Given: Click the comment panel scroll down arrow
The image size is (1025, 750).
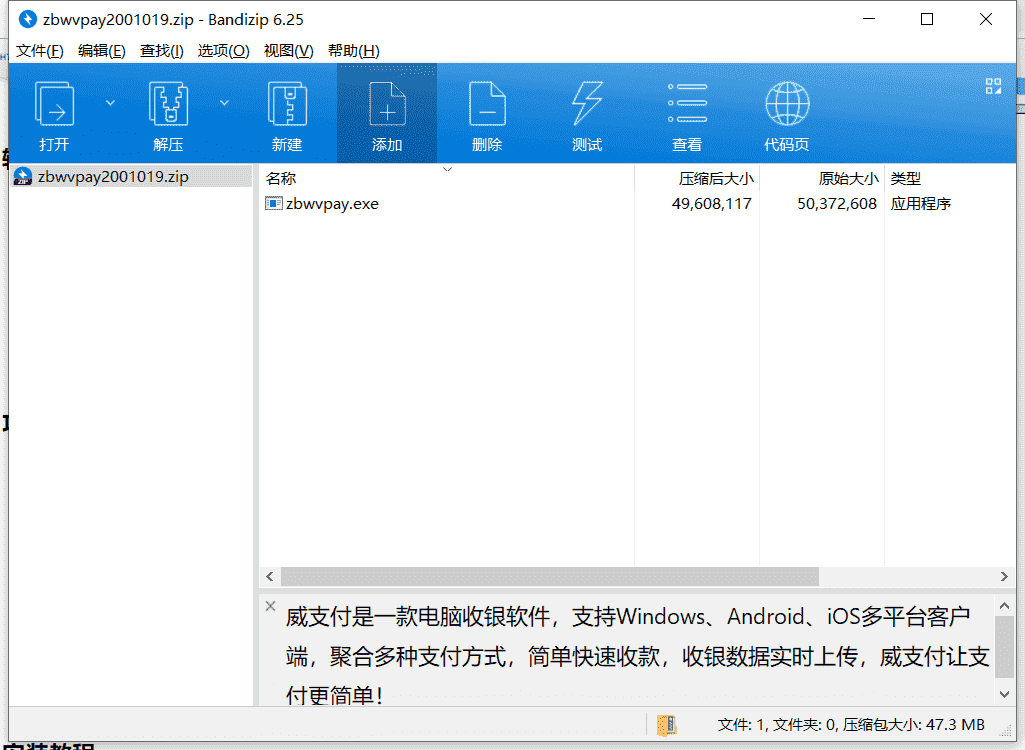Looking at the screenshot, I should tap(1005, 694).
